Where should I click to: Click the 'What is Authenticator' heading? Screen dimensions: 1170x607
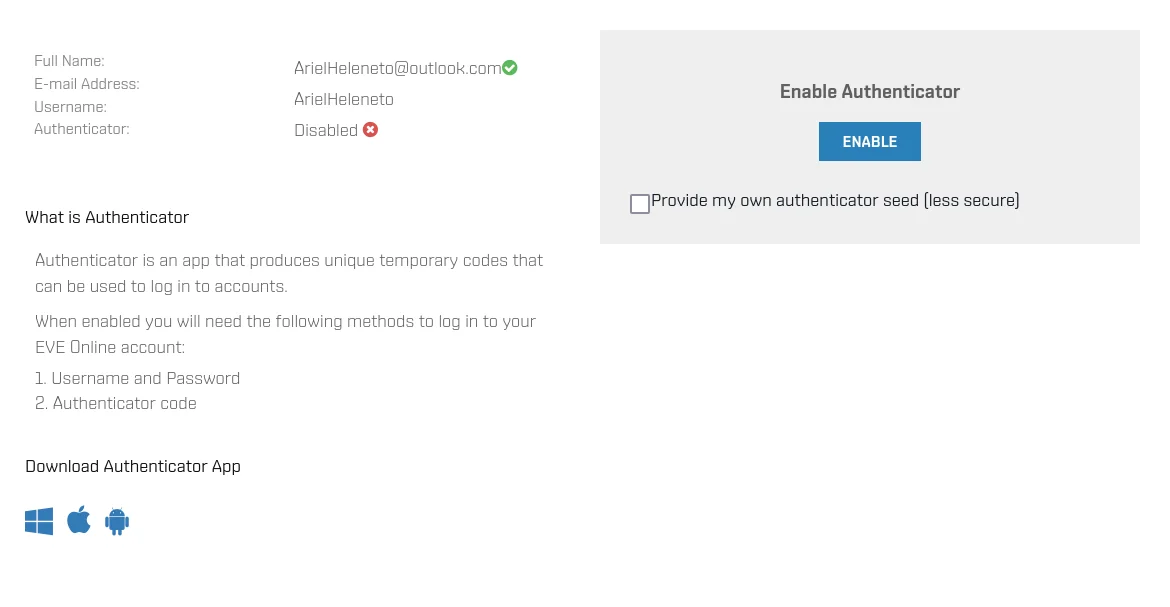pos(107,217)
